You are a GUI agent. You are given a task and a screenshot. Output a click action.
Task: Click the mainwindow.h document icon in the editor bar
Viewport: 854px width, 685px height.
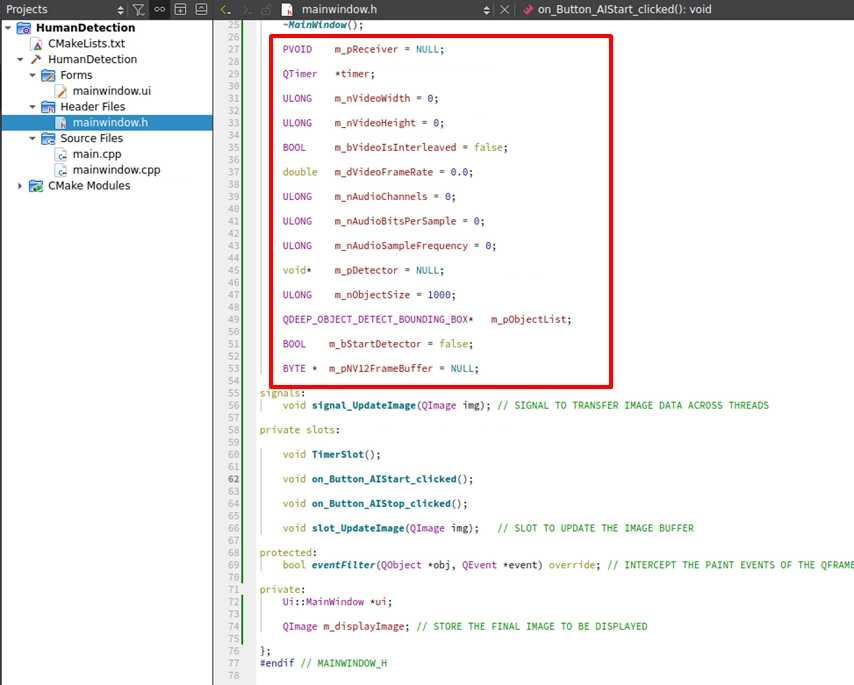pos(287,9)
